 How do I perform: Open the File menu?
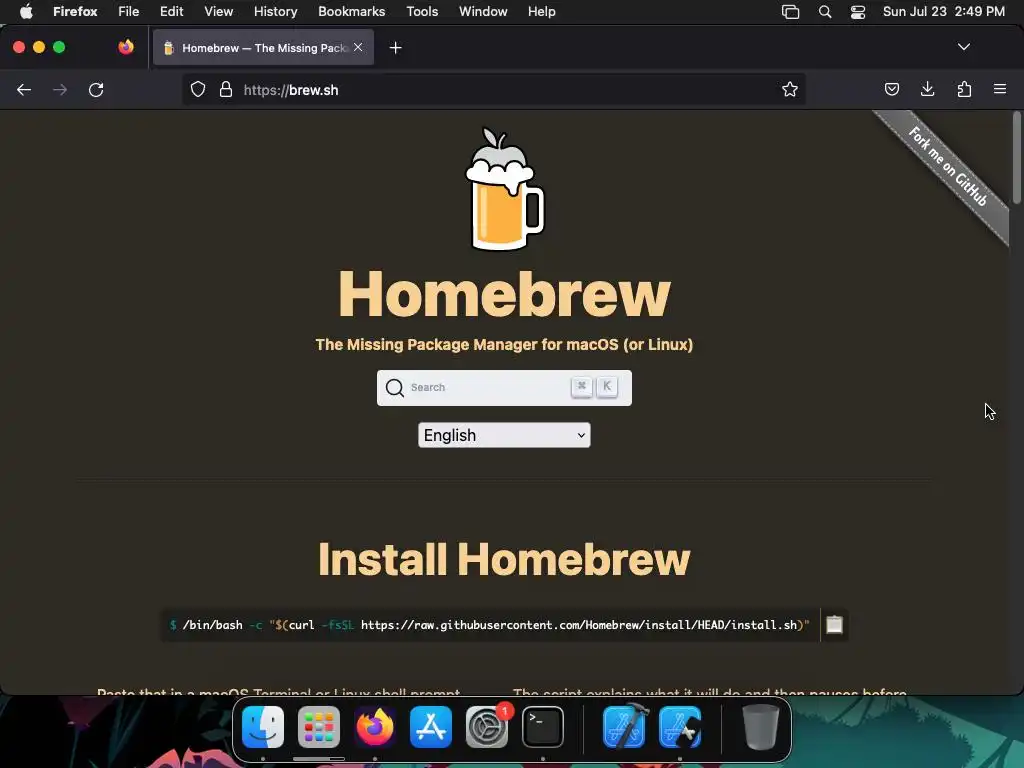tap(129, 12)
